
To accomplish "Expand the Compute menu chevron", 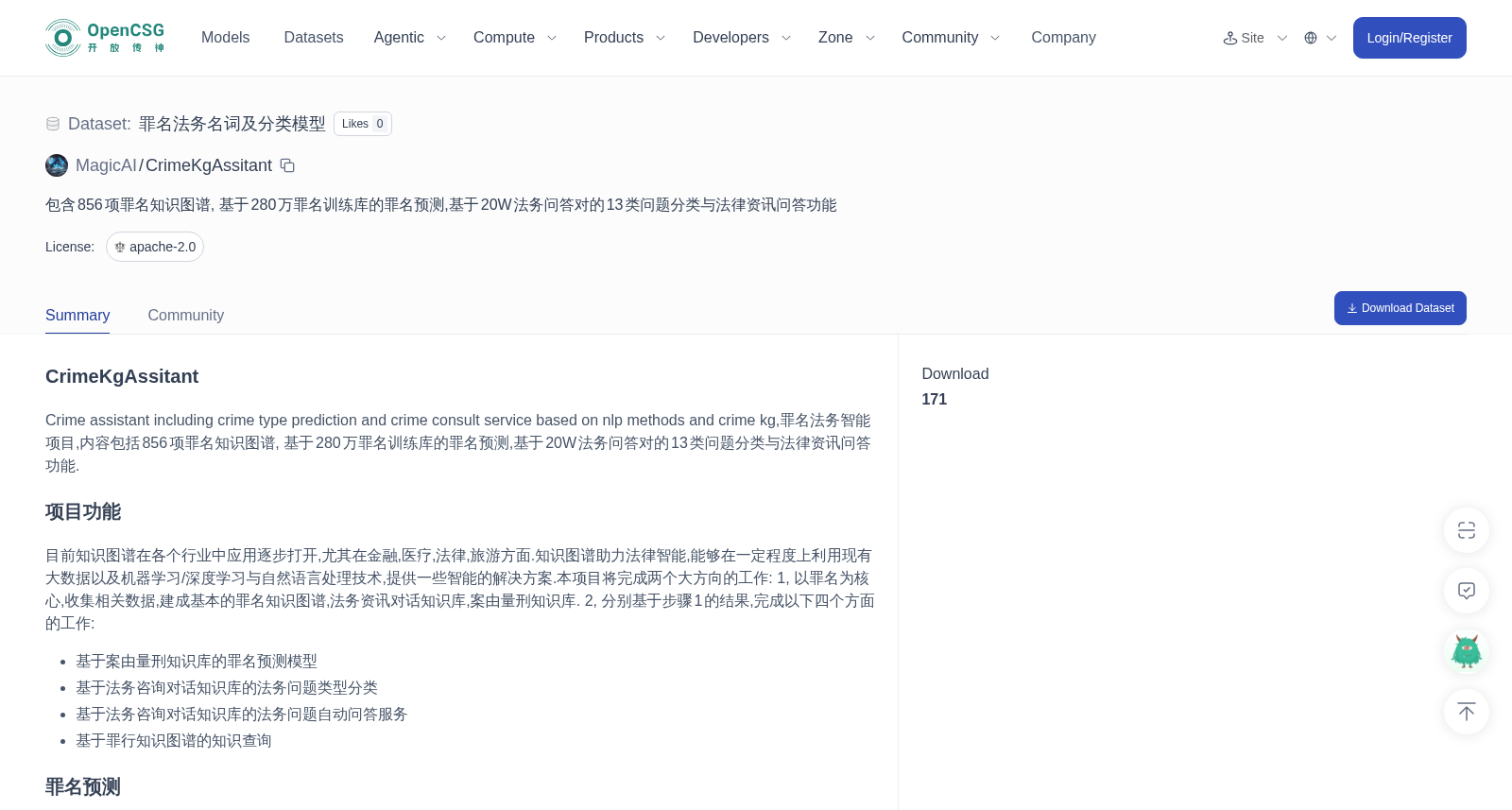I will (x=552, y=38).
